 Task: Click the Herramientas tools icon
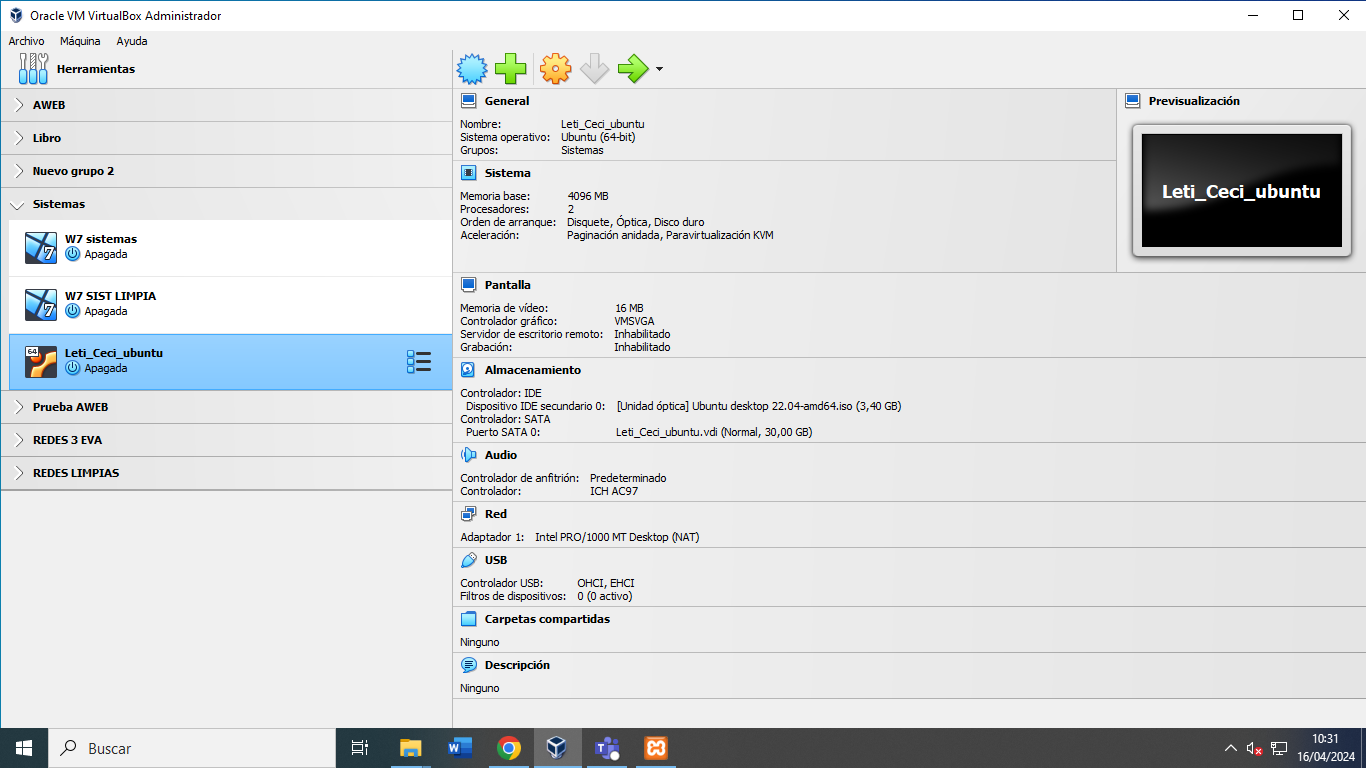point(33,69)
